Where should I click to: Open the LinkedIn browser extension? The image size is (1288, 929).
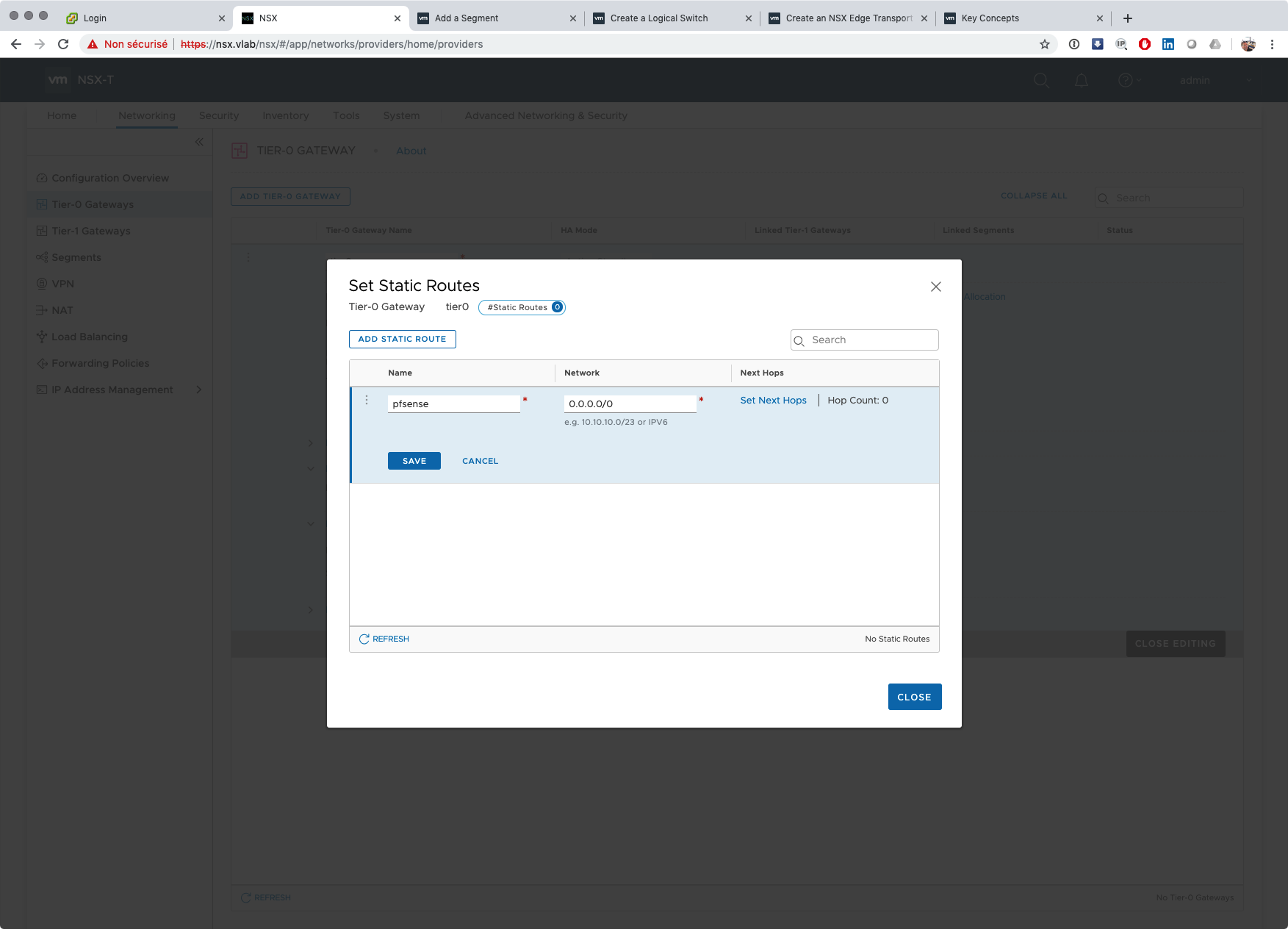coord(1168,44)
